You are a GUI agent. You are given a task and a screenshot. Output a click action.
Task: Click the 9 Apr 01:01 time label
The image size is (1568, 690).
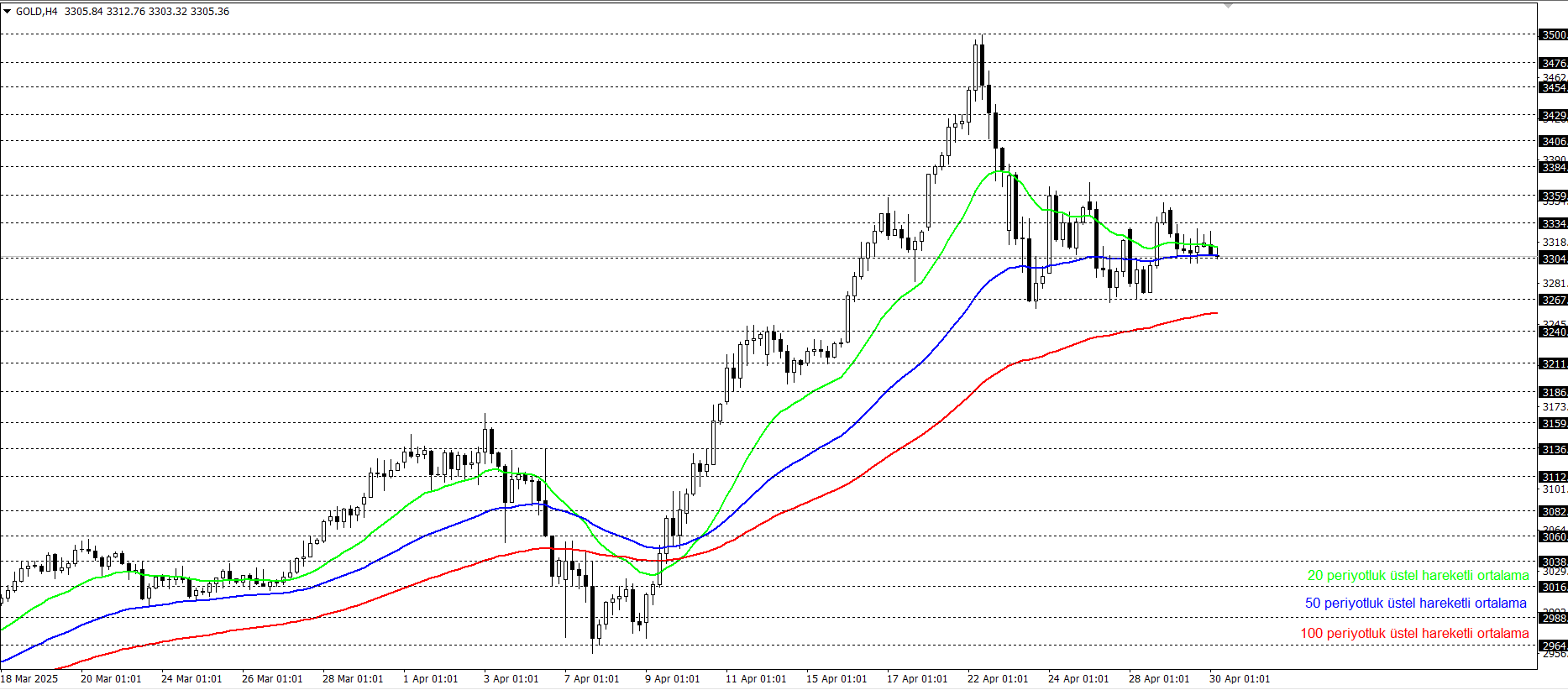(673, 679)
